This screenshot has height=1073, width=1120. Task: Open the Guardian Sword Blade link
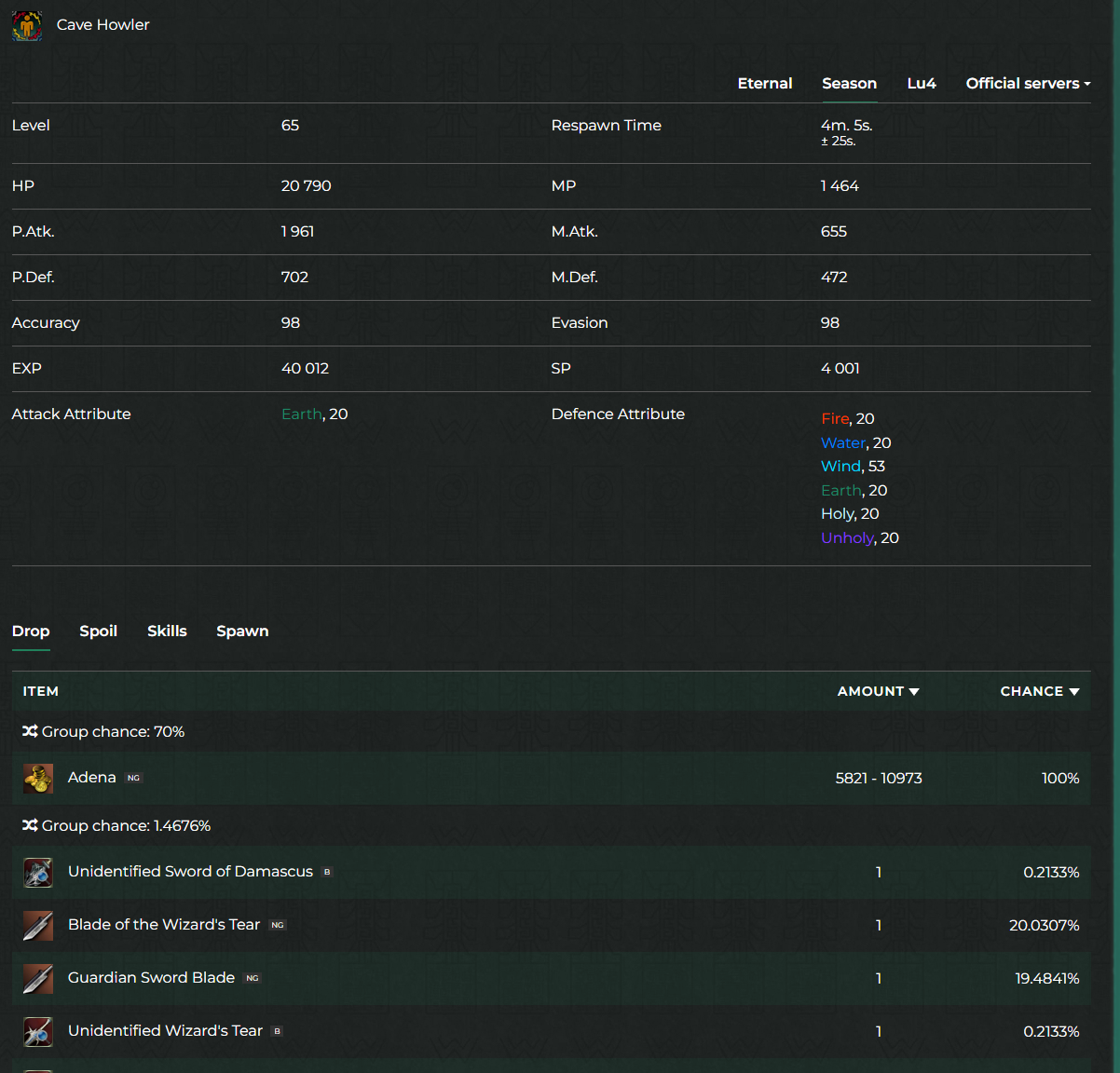tap(151, 978)
